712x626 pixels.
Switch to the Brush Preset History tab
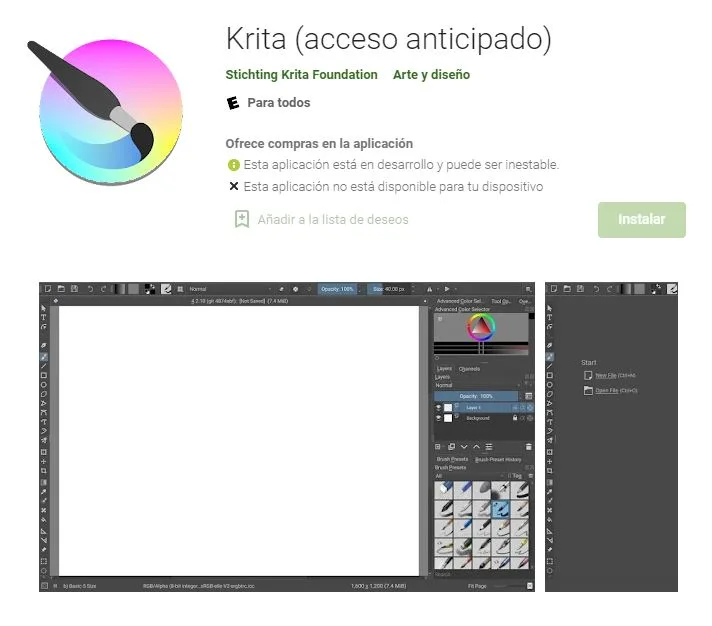pyautogui.click(x=498, y=459)
